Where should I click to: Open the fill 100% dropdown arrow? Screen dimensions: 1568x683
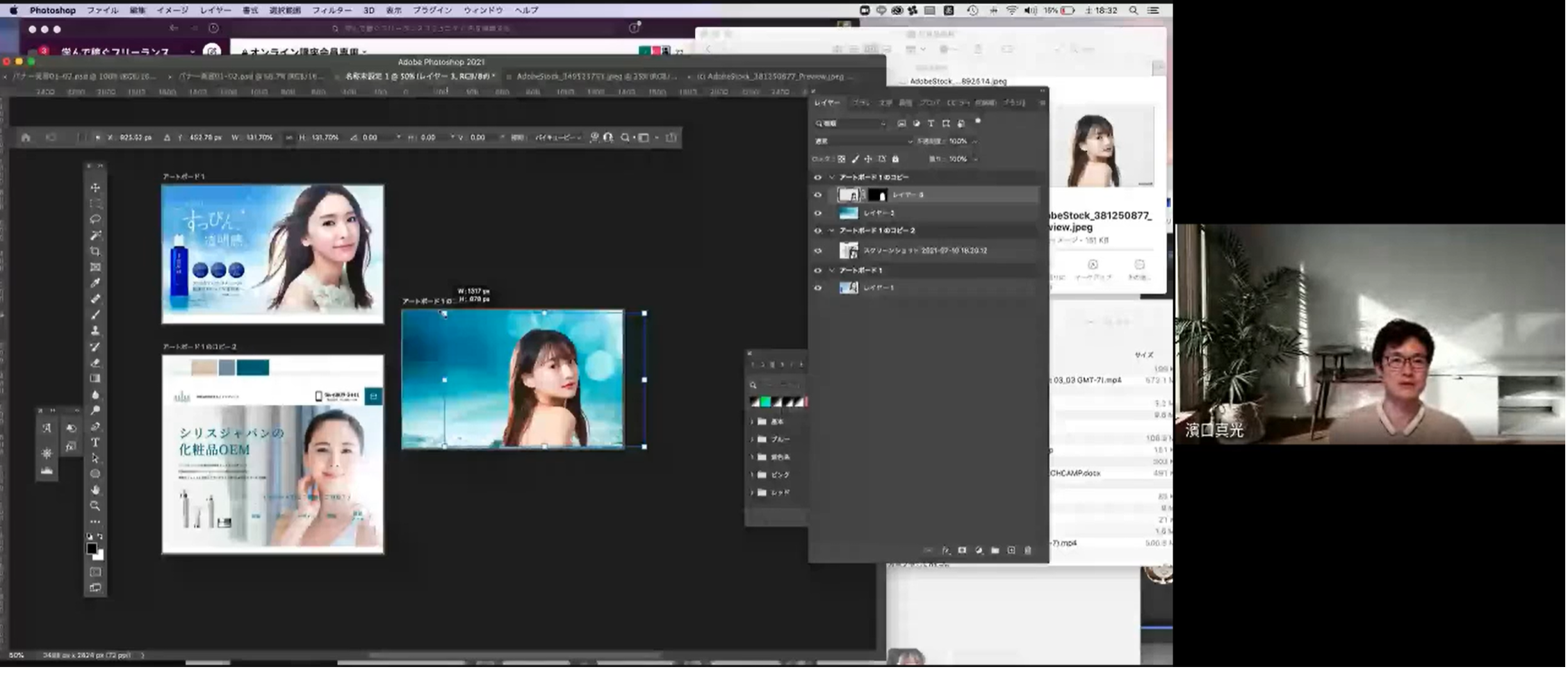pos(974,159)
